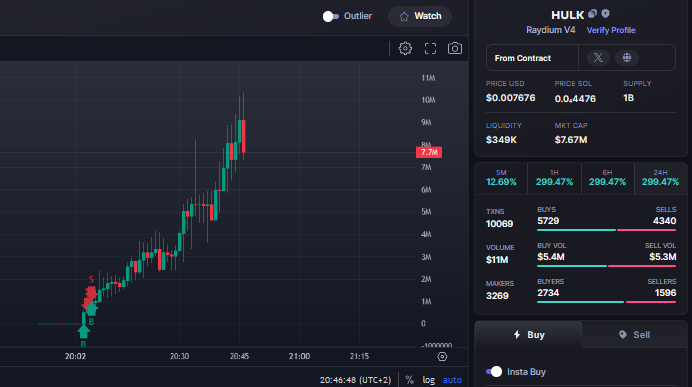This screenshot has width=692, height=387.
Task: Click the 10M price axis label
Action: [x=428, y=100]
